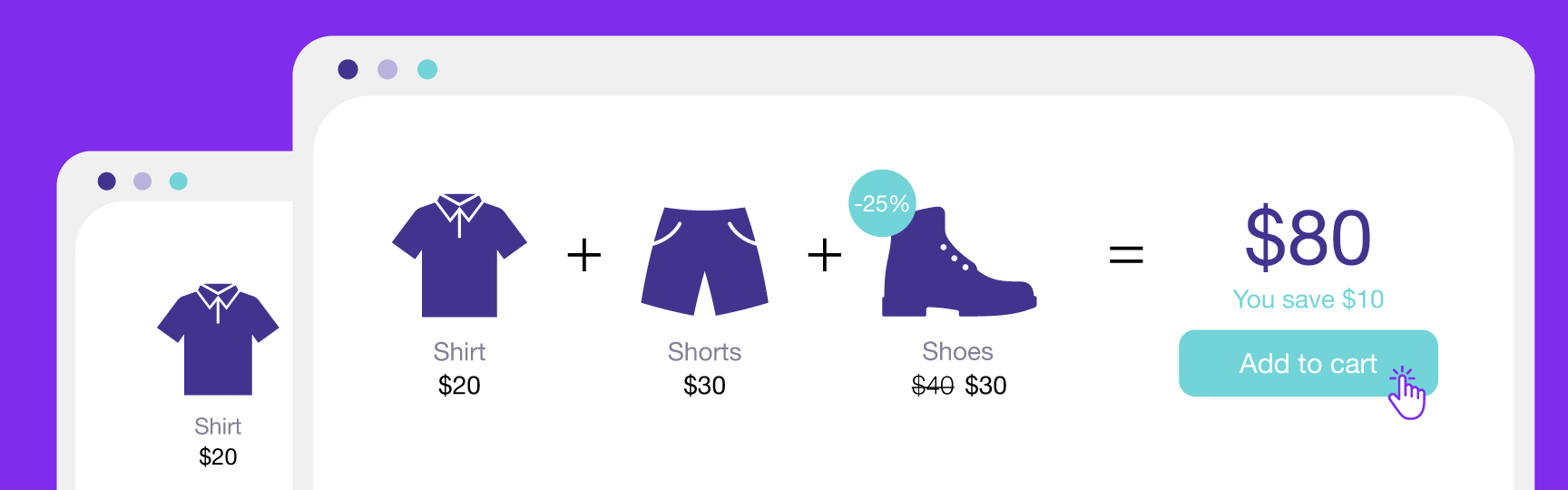Click the equals sign before the $80 total
Image resolution: width=1568 pixels, height=490 pixels.
pyautogui.click(x=1126, y=255)
